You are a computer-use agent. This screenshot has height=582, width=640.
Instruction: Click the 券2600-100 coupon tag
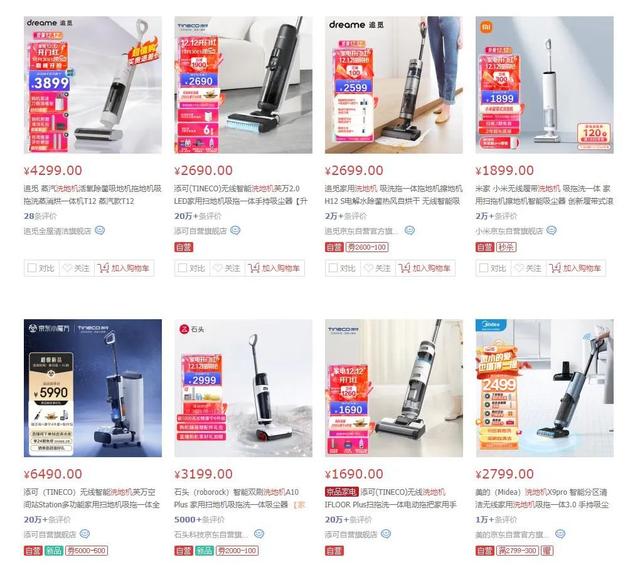point(367,247)
